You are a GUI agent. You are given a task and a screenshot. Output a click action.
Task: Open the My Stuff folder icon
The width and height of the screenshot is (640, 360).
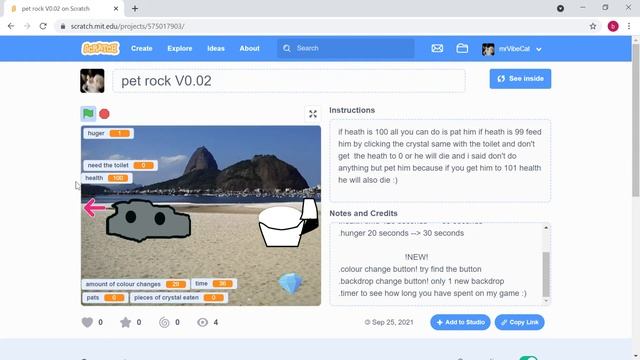pos(462,48)
